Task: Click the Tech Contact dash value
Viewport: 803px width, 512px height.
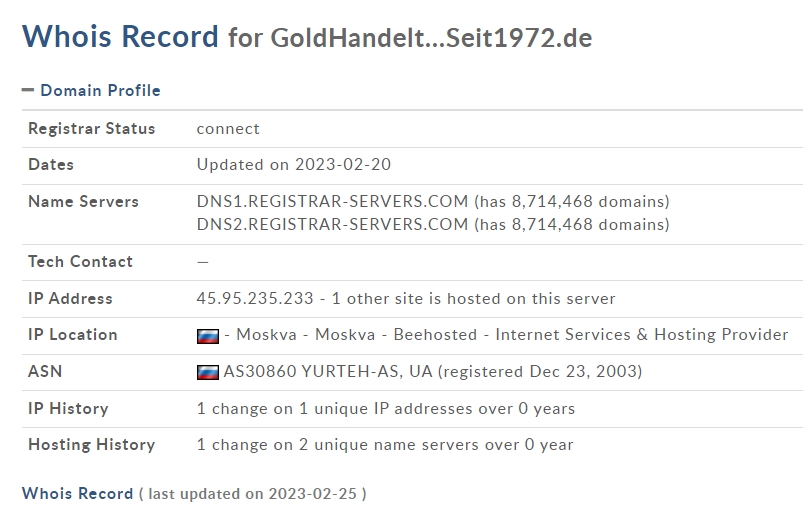Action: pyautogui.click(x=203, y=262)
